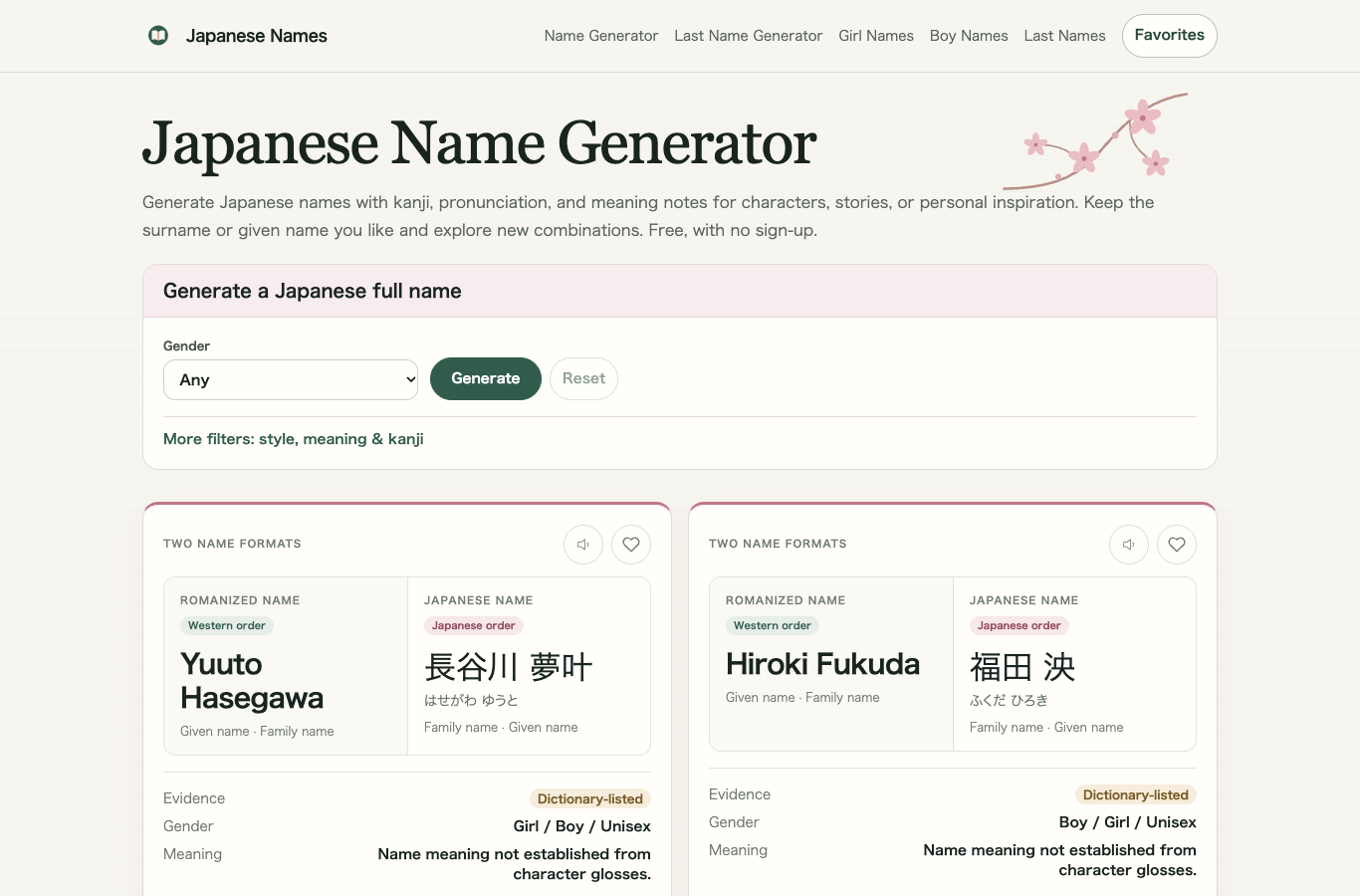Click hiragana reading ふくだ ひろき

[1009, 700]
